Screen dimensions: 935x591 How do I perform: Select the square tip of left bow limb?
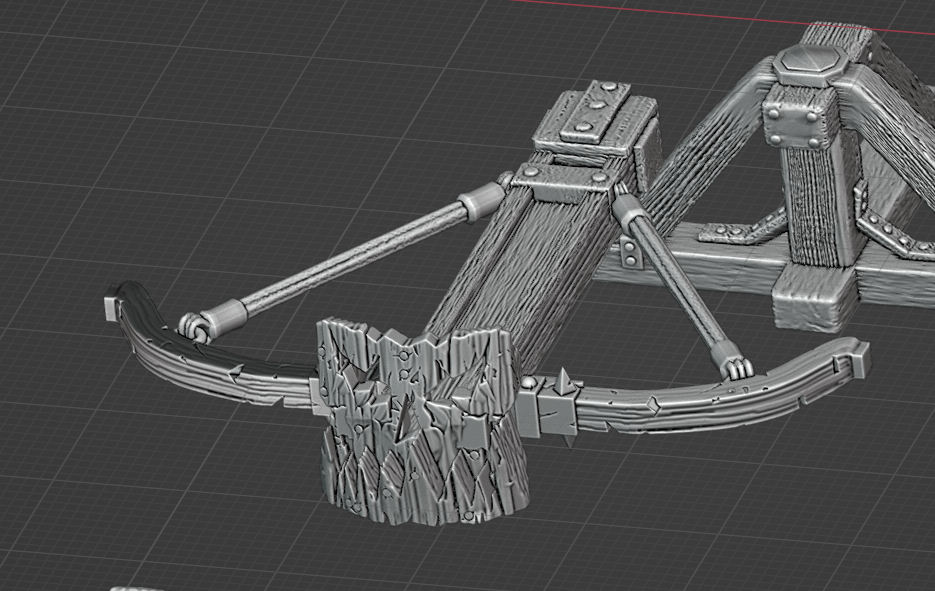pos(111,305)
